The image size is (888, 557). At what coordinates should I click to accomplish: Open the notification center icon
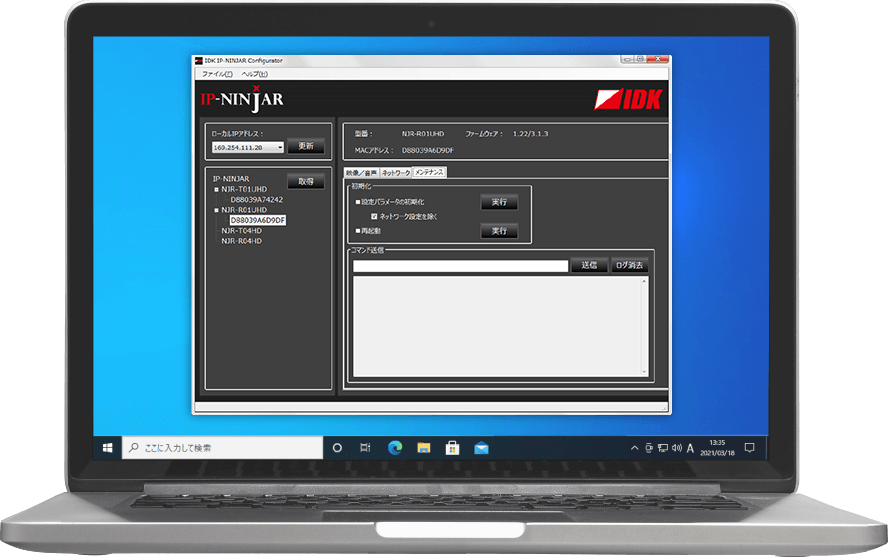tap(750, 447)
